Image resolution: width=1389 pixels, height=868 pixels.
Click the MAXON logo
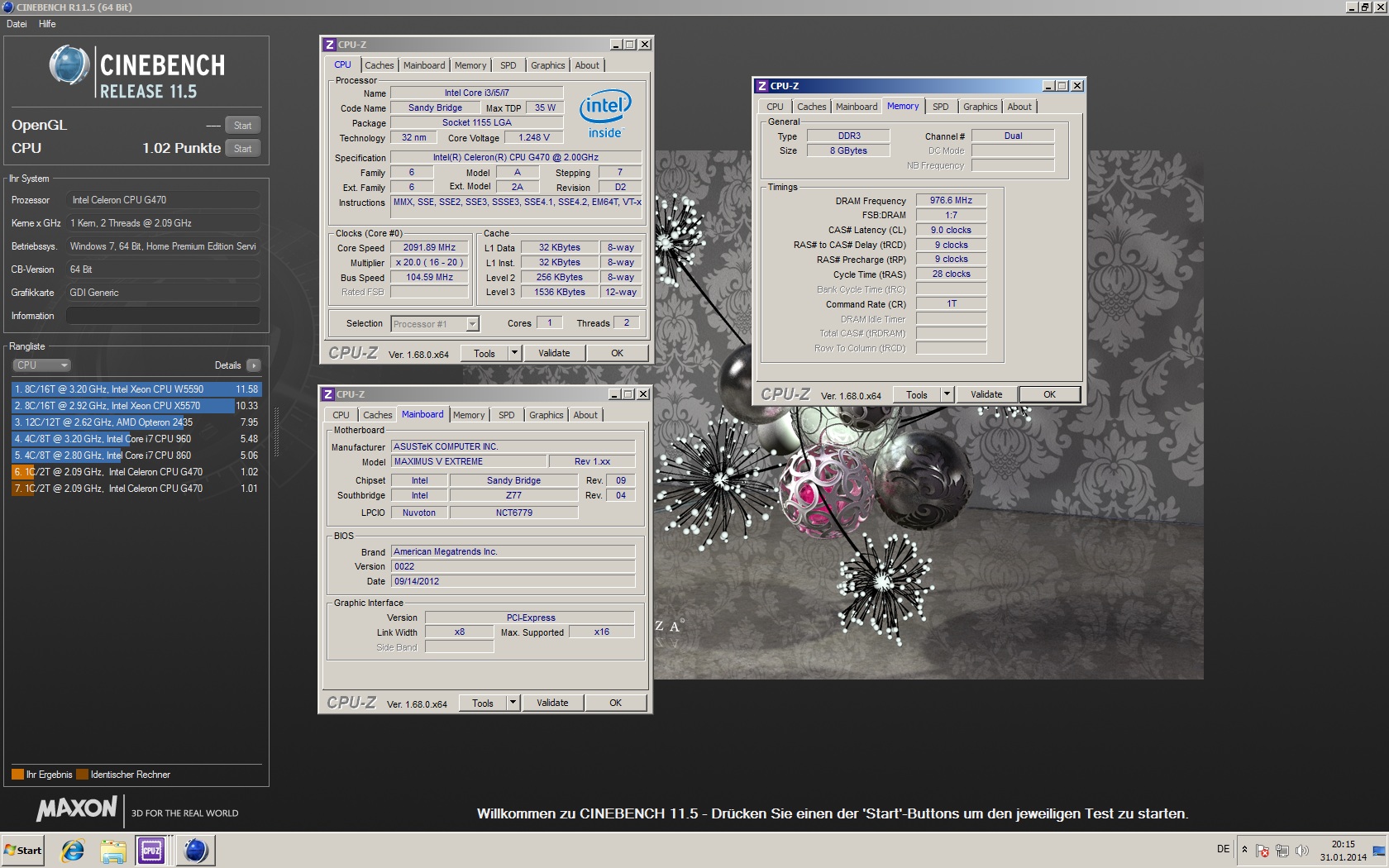click(x=77, y=808)
